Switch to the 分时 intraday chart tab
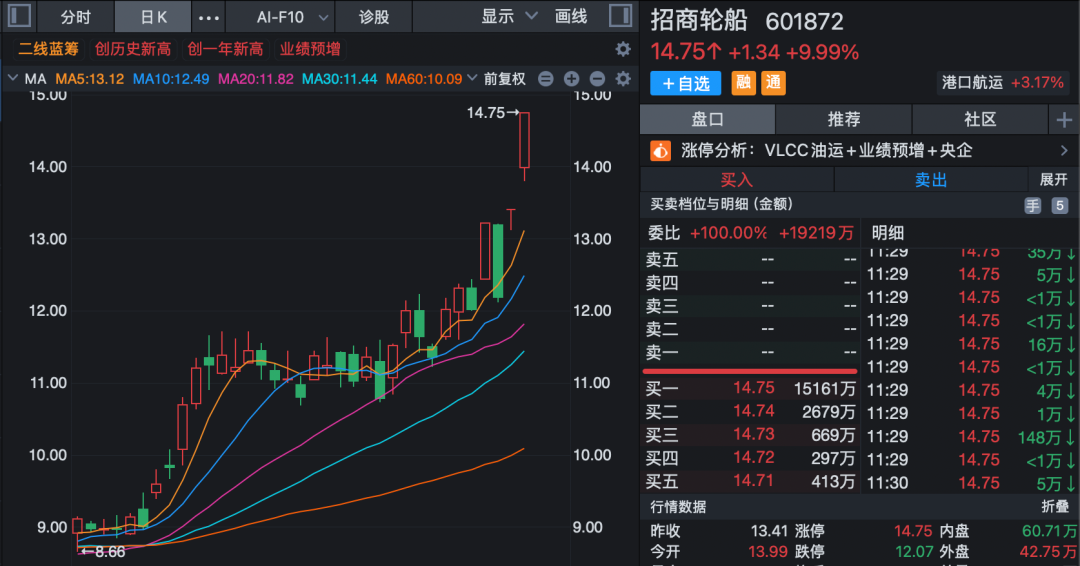Viewport: 1080px width, 566px height. (x=75, y=17)
